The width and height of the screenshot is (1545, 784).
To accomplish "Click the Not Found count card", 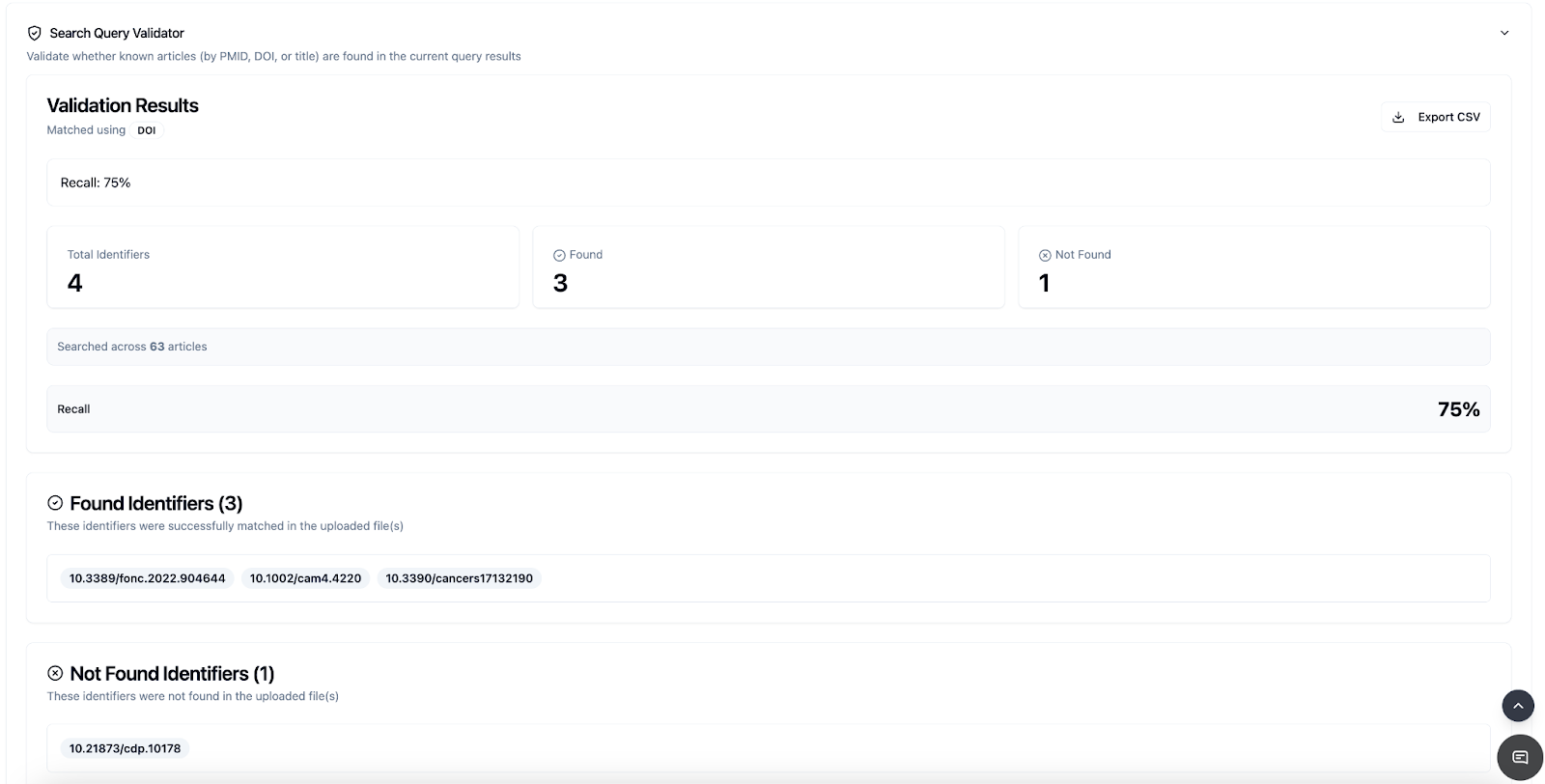I will pyautogui.click(x=1253, y=268).
